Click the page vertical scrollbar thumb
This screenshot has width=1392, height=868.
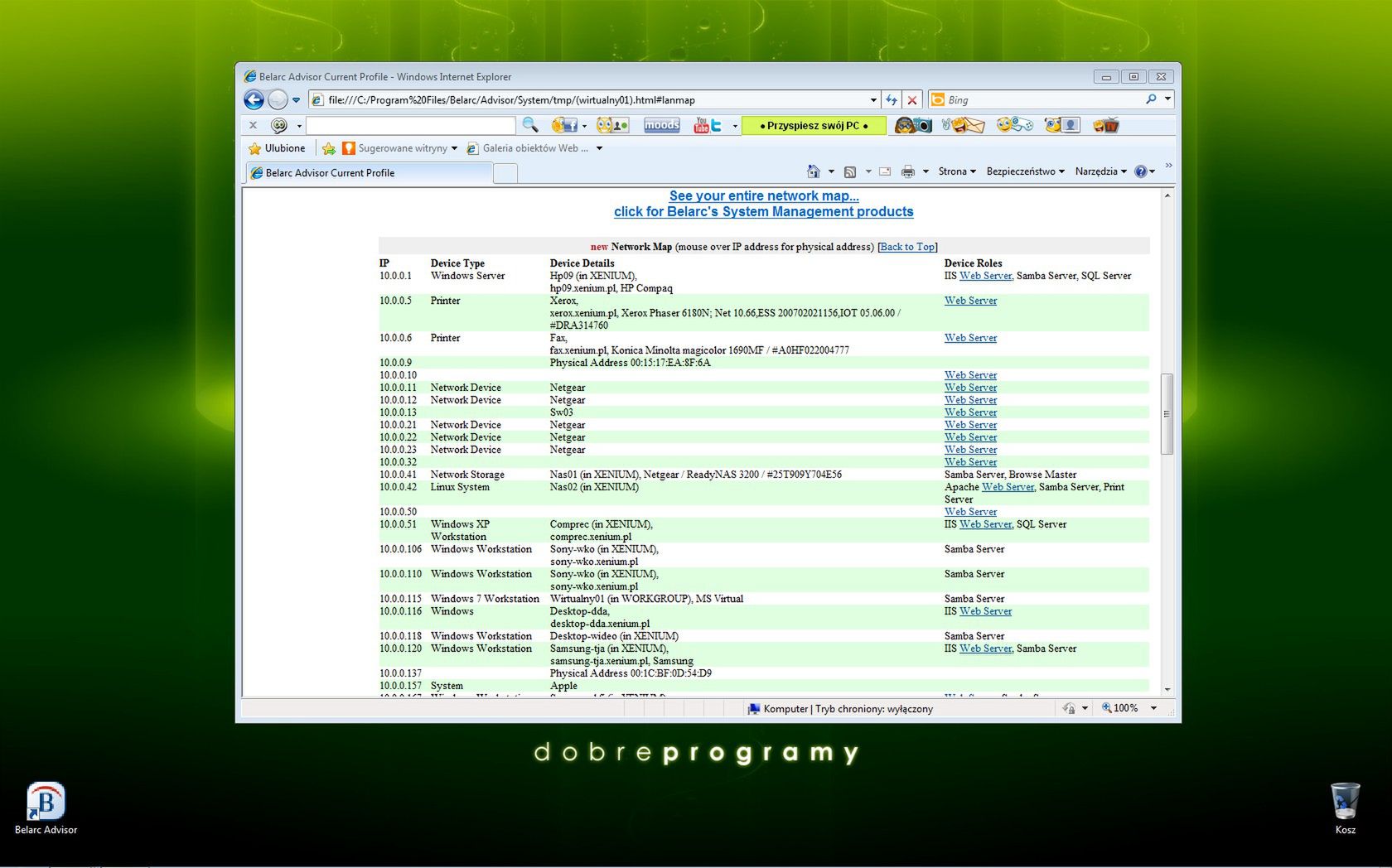(1167, 414)
